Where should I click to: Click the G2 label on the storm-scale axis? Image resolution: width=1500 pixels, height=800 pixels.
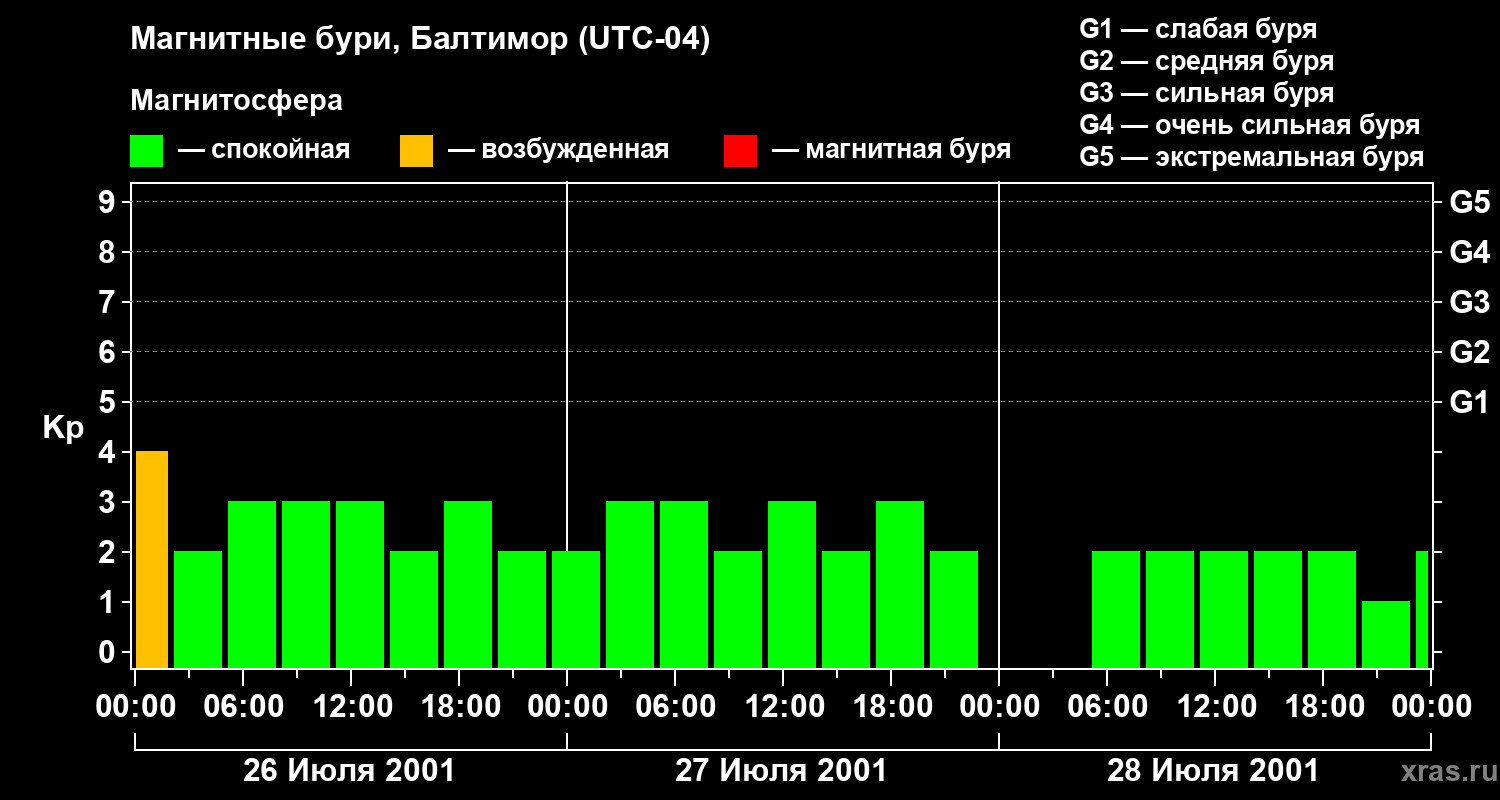tap(1470, 352)
